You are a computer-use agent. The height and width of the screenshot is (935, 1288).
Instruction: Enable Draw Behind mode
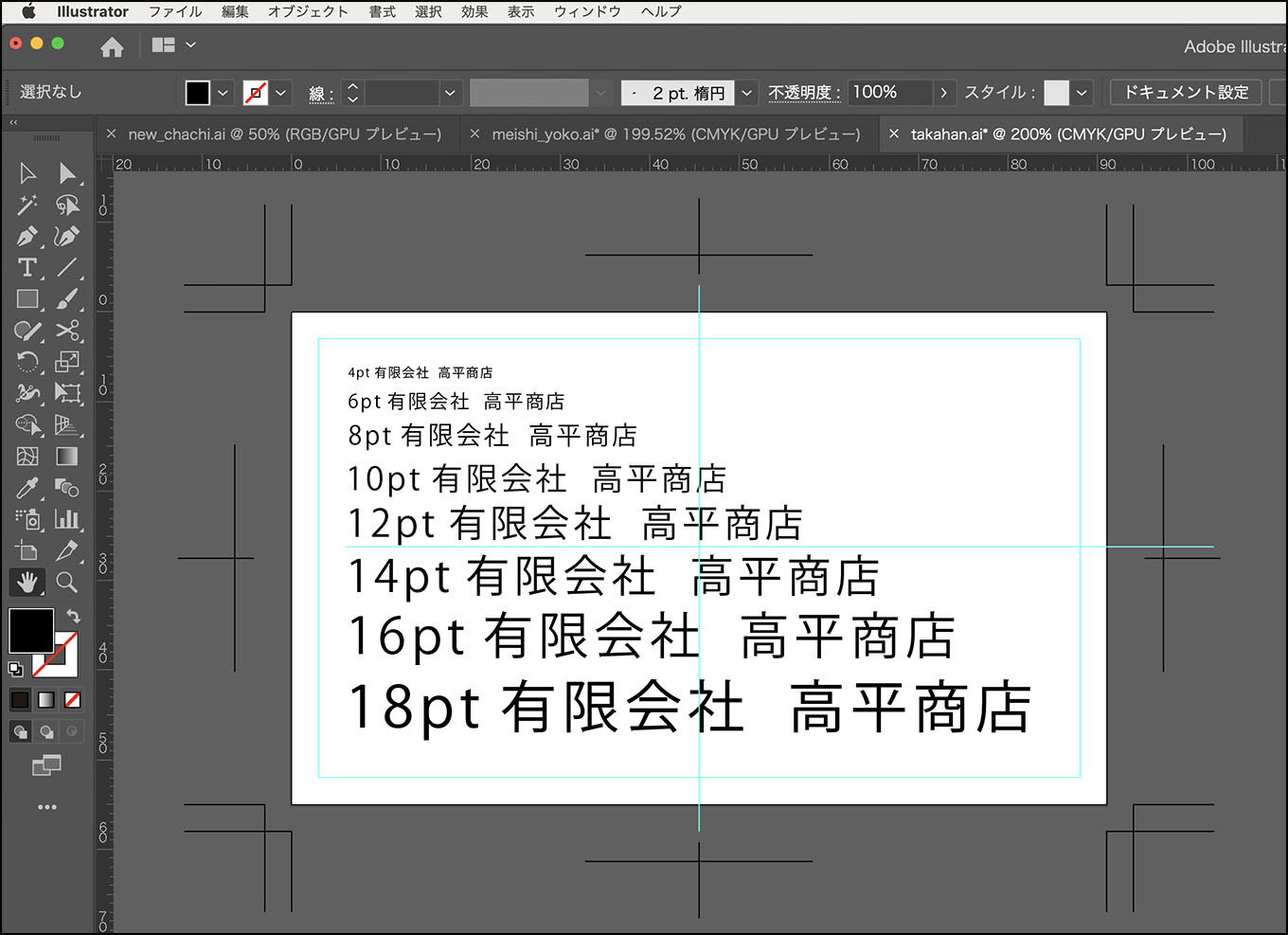[46, 732]
